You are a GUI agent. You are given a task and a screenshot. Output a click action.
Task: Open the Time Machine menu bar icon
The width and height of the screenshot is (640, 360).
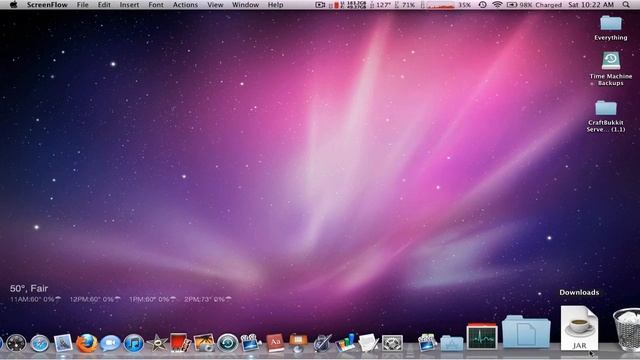(482, 5)
